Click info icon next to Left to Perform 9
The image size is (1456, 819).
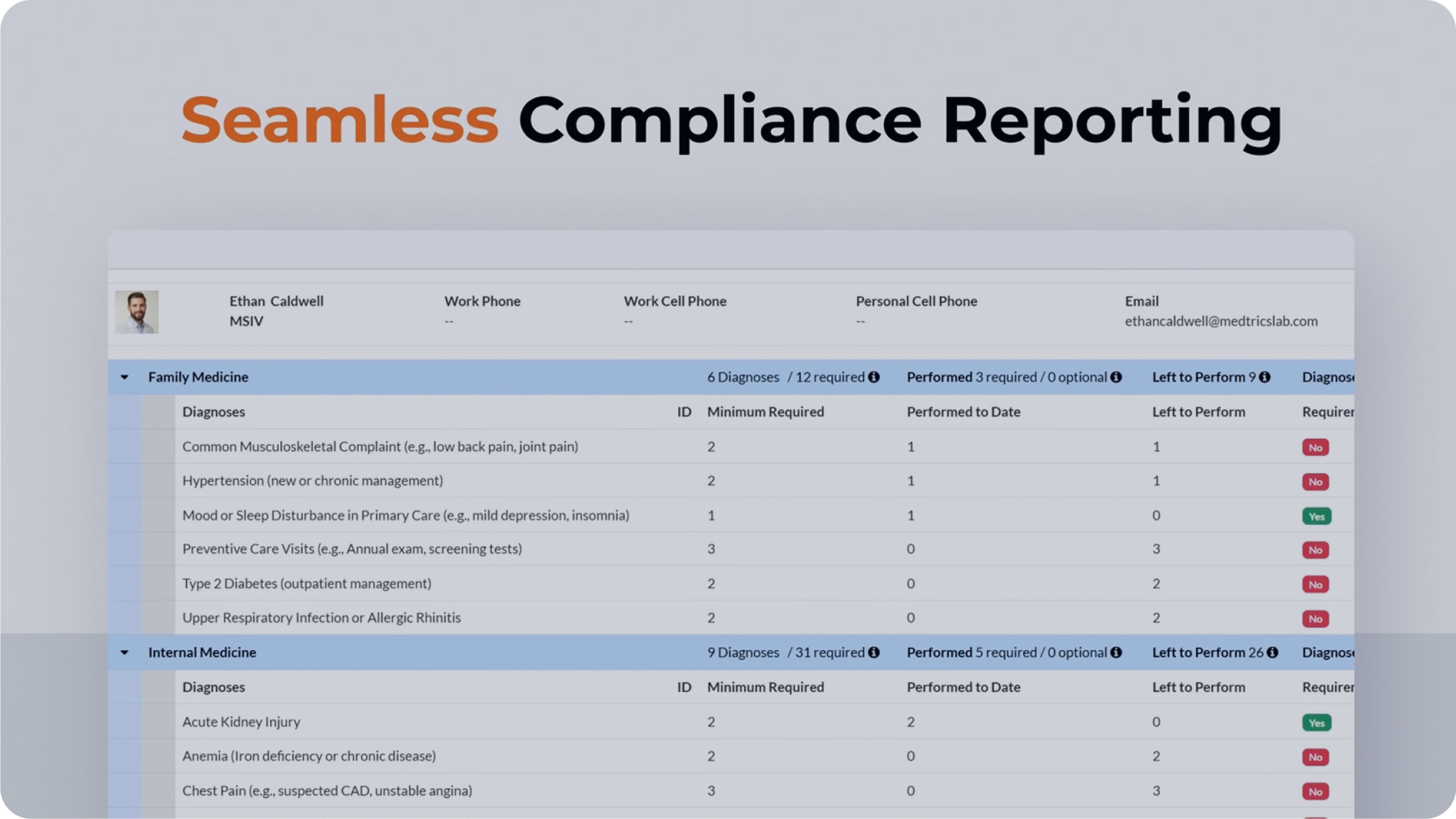pyautogui.click(x=1264, y=377)
